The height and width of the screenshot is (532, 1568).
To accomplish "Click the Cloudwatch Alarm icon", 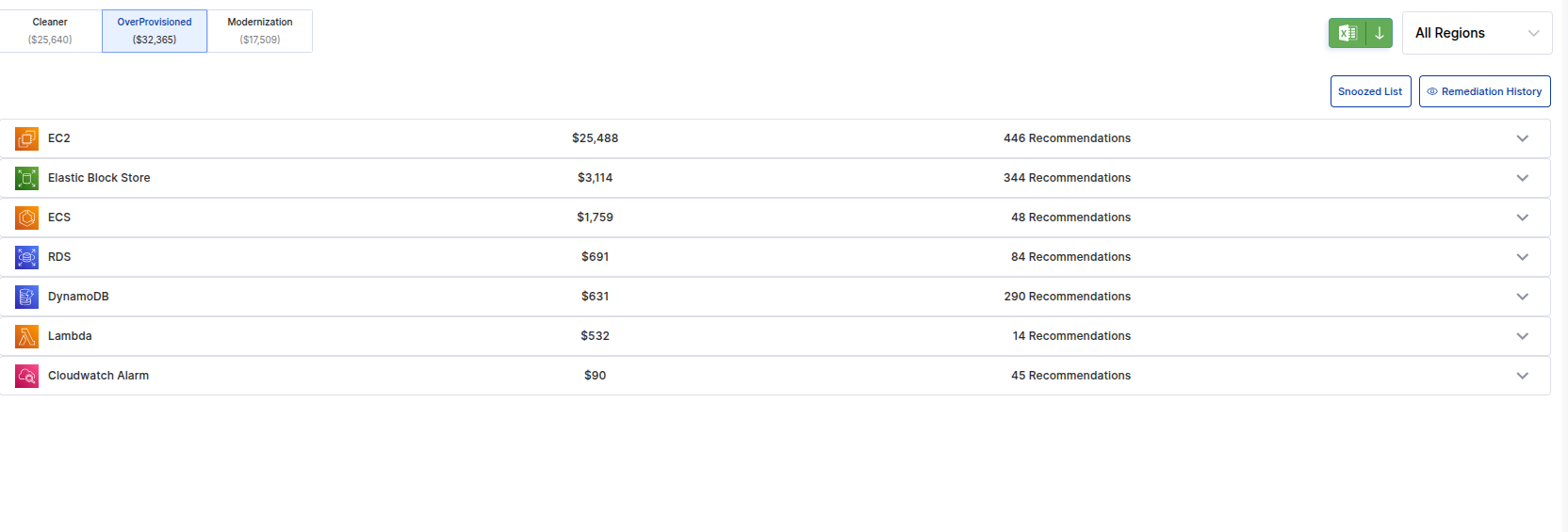I will pos(26,376).
